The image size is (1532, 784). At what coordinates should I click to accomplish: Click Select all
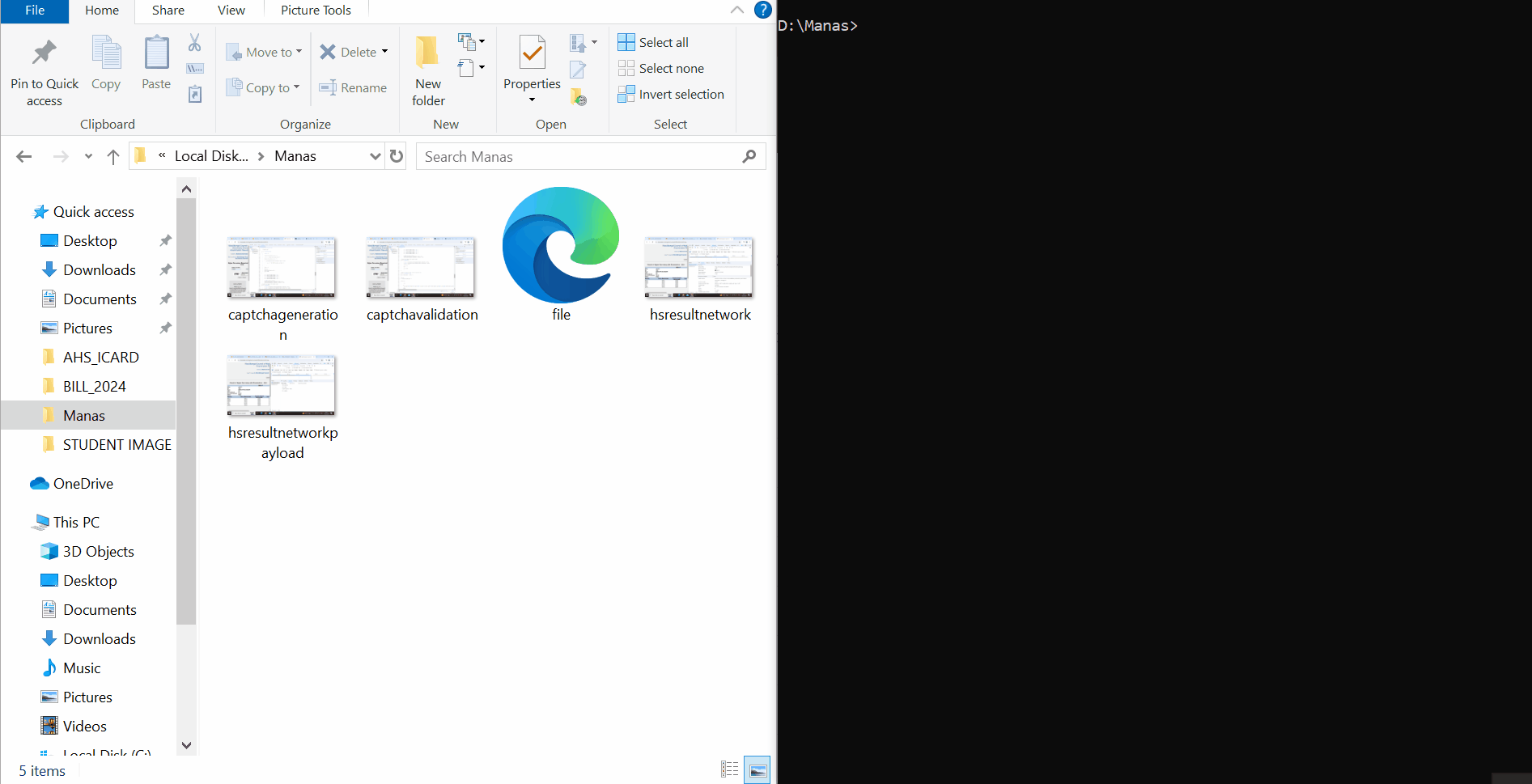pyautogui.click(x=653, y=42)
